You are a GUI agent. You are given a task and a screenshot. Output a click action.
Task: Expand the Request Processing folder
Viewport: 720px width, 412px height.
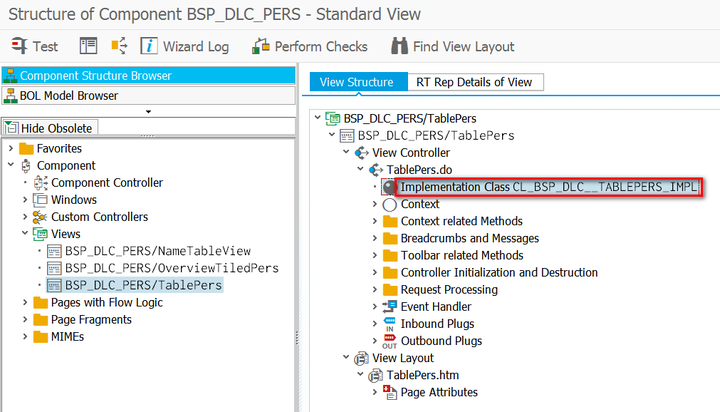tap(375, 289)
